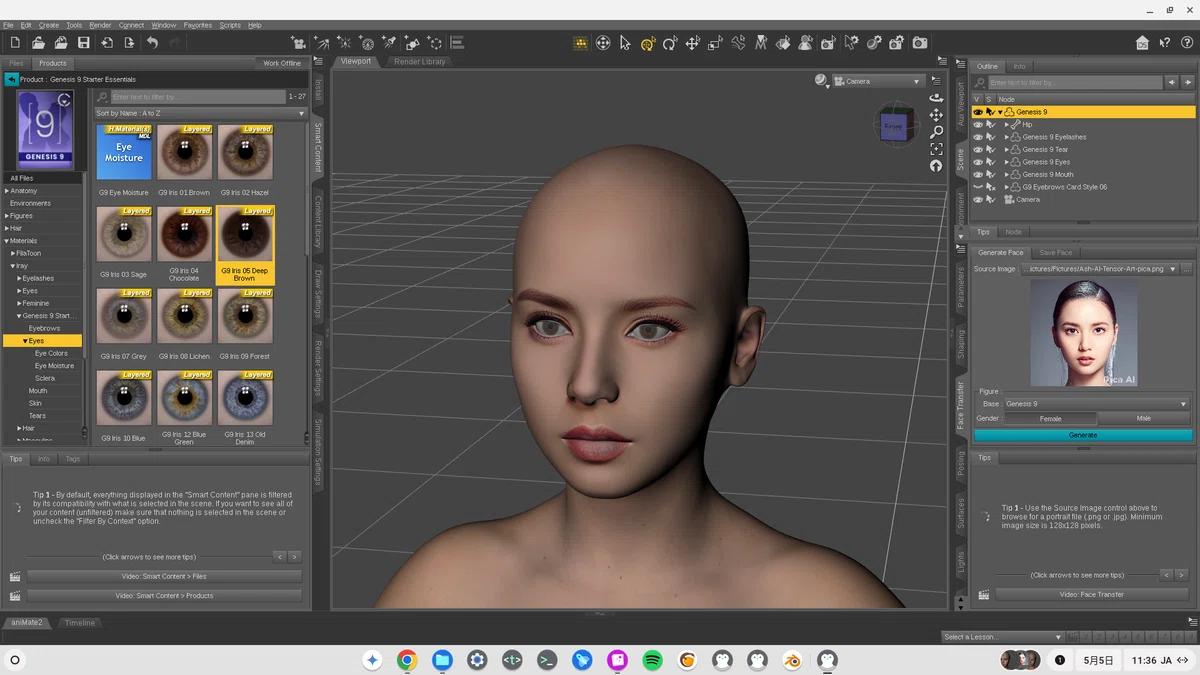Click the New Scene file icon
Viewport: 1200px width, 675px height.
tap(15, 43)
